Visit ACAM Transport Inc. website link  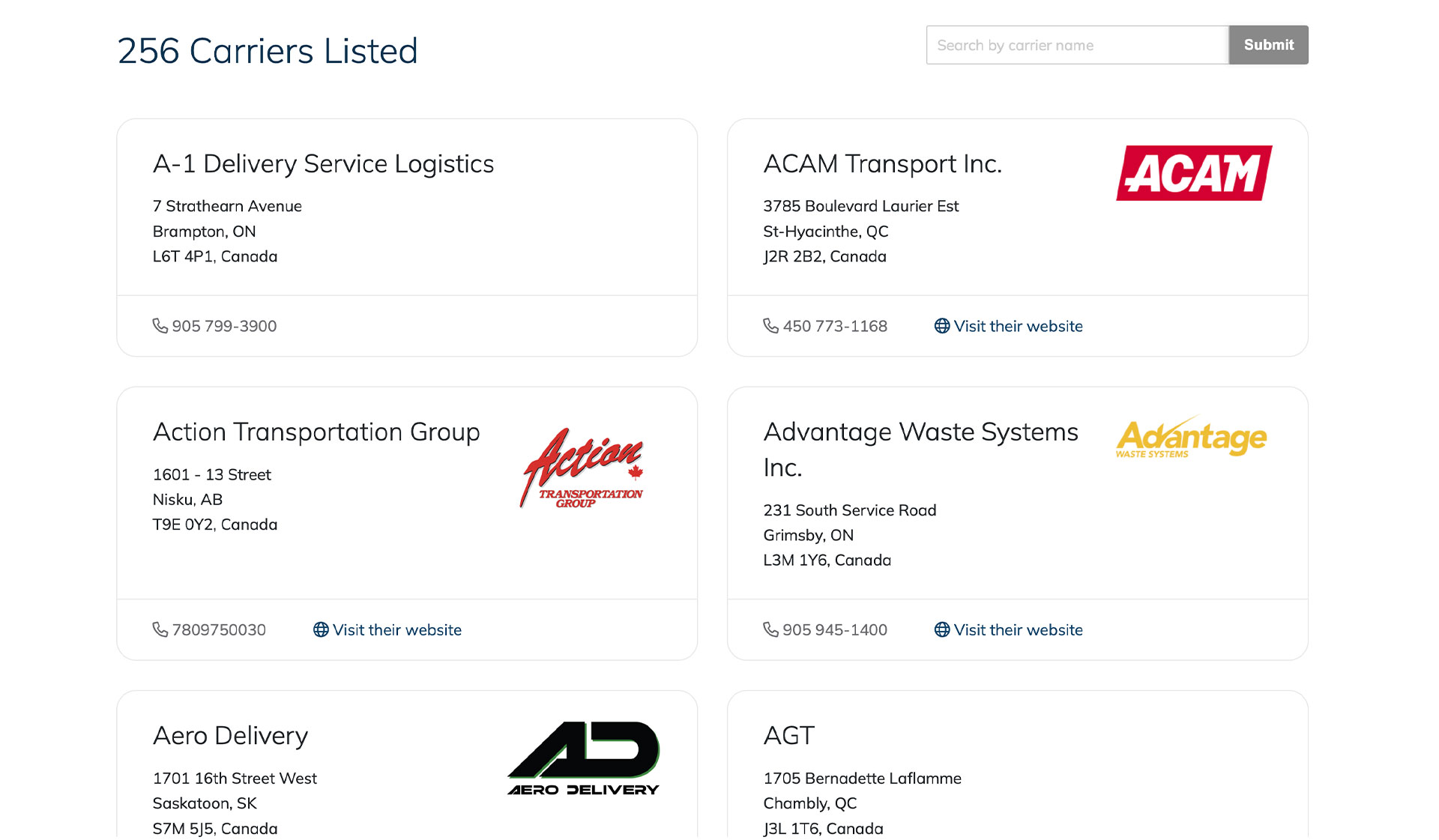1018,326
